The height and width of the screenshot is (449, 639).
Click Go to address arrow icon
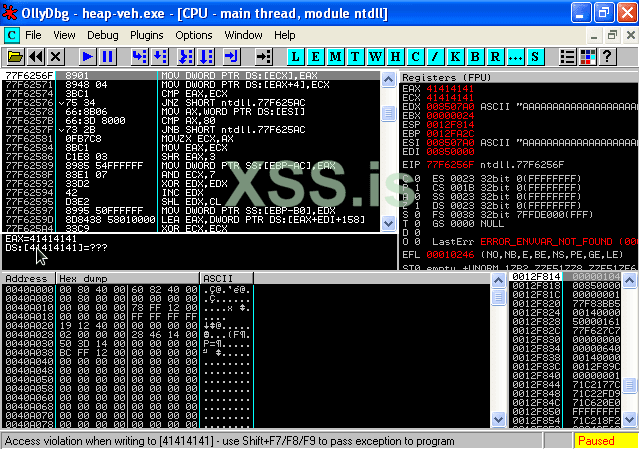pos(264,57)
